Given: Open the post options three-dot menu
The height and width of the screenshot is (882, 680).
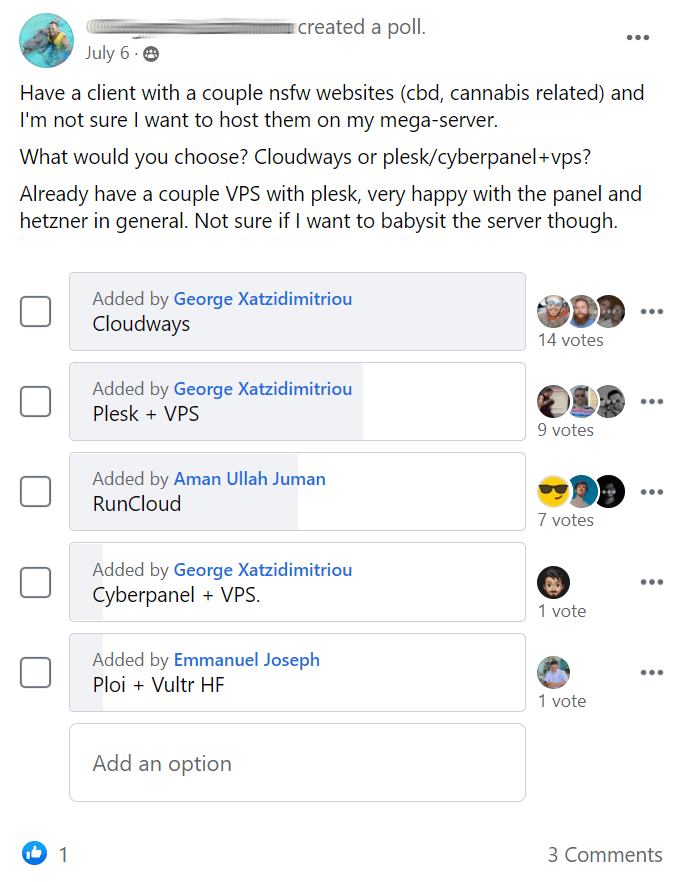Looking at the screenshot, I should pos(638,38).
